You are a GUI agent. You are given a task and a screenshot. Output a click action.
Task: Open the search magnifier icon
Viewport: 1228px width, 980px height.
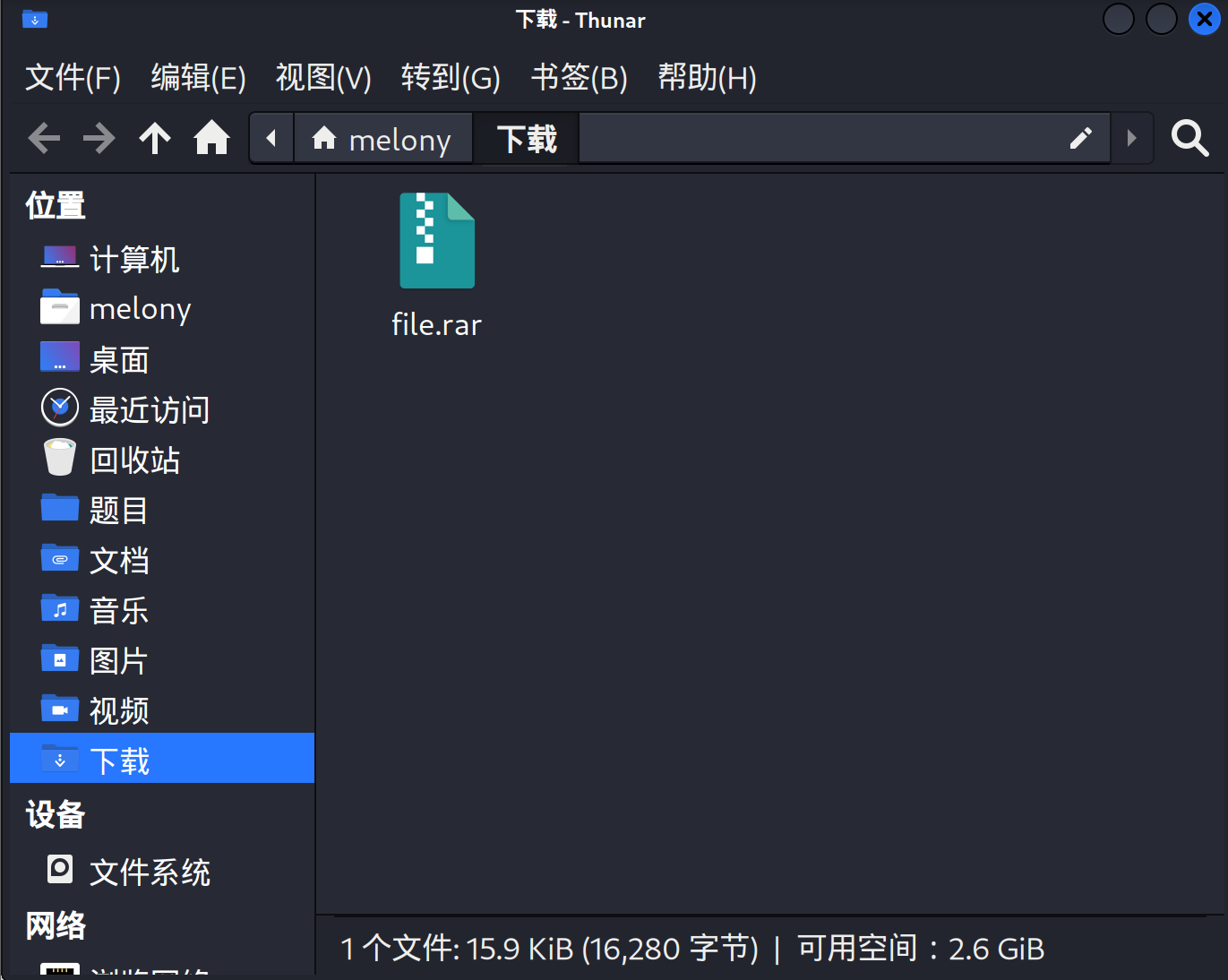(x=1189, y=139)
